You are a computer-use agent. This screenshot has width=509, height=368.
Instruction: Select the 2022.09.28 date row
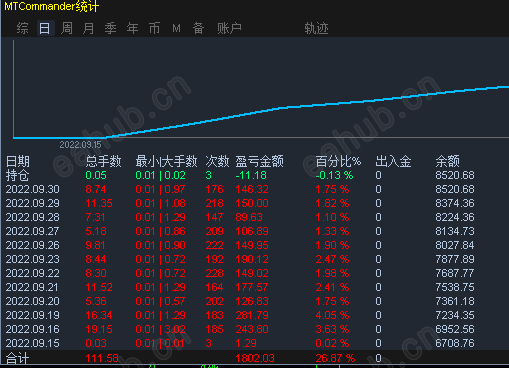coord(240,217)
